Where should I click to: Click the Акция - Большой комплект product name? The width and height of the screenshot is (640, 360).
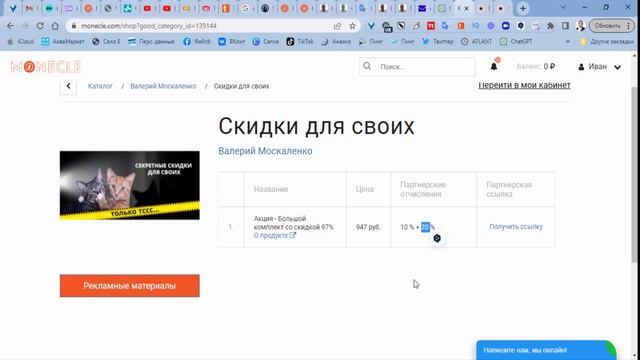click(293, 223)
